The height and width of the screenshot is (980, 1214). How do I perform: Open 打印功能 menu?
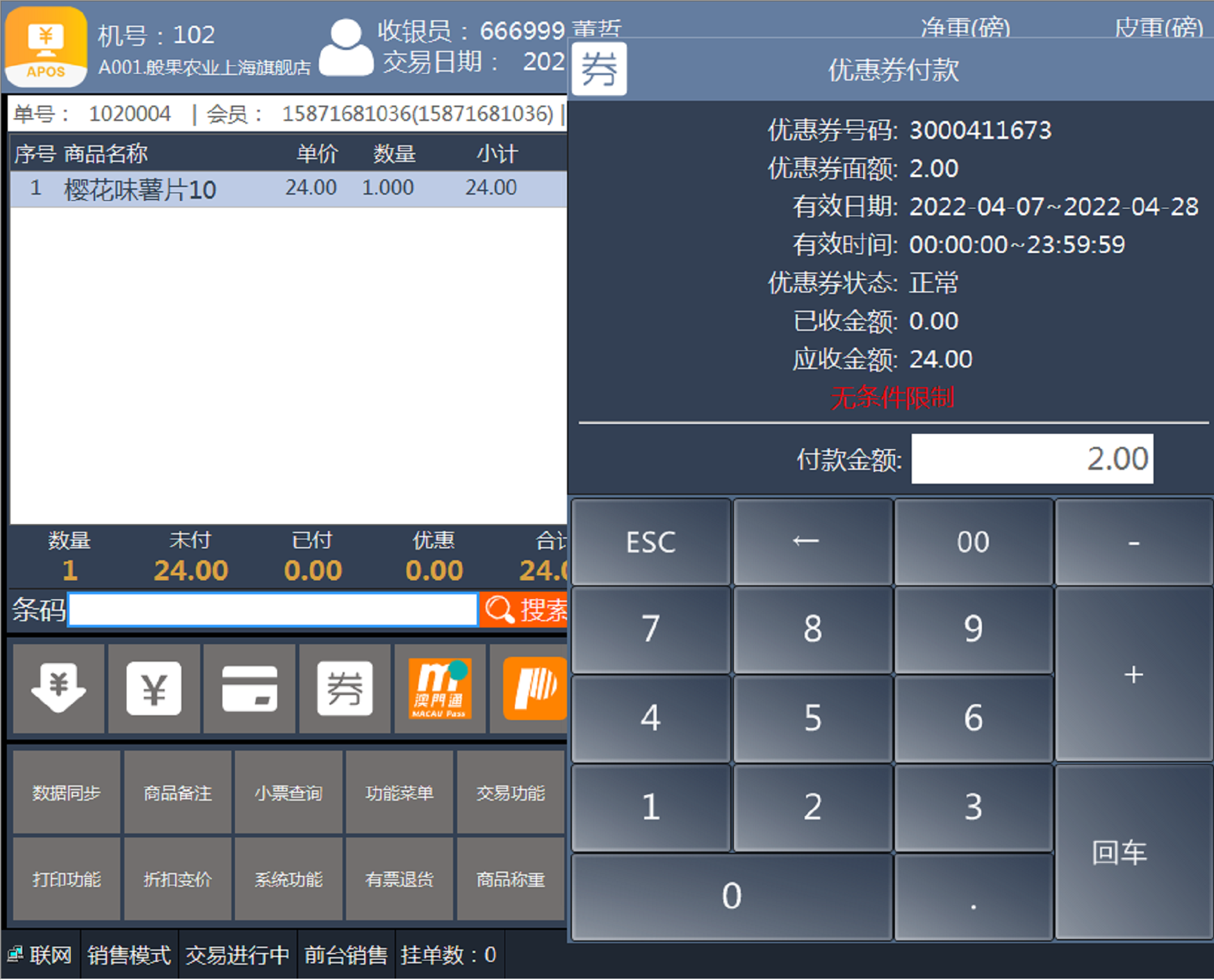tap(67, 879)
